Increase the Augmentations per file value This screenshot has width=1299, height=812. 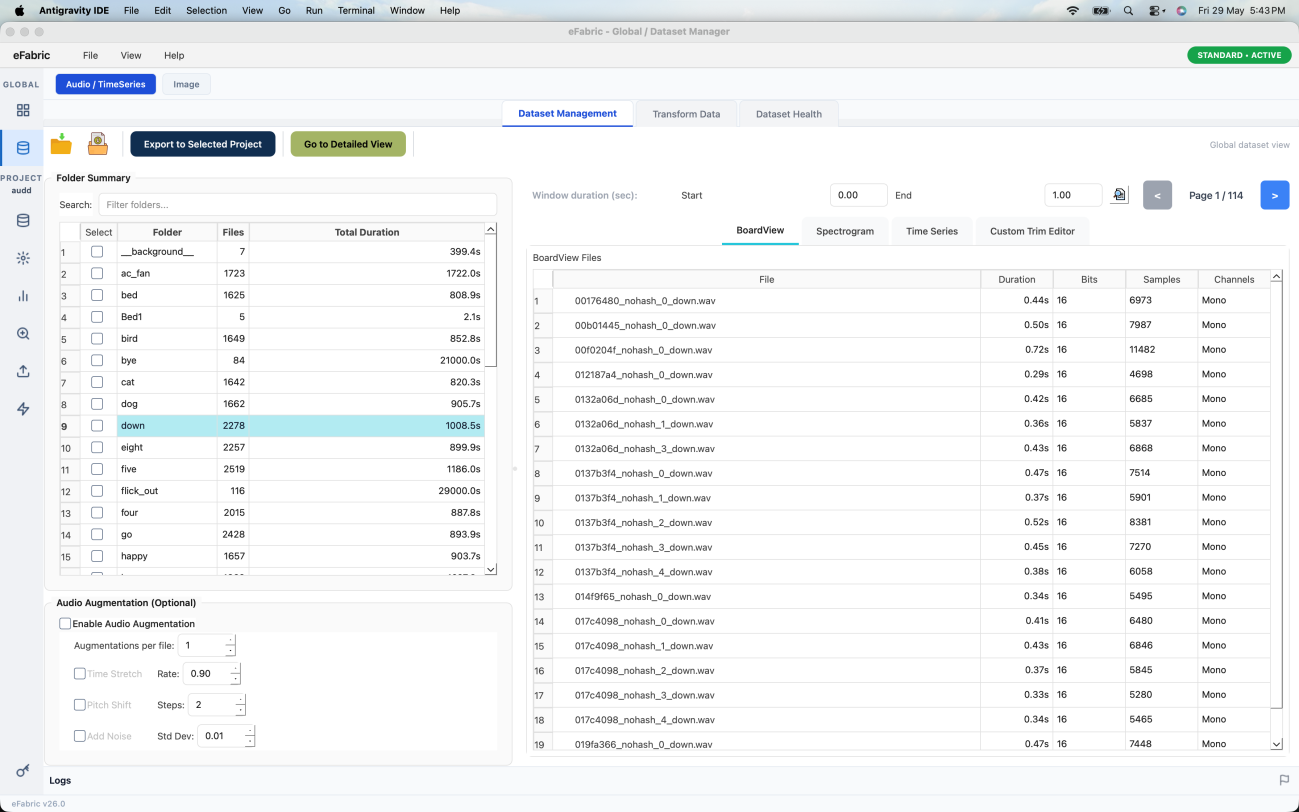(230, 641)
